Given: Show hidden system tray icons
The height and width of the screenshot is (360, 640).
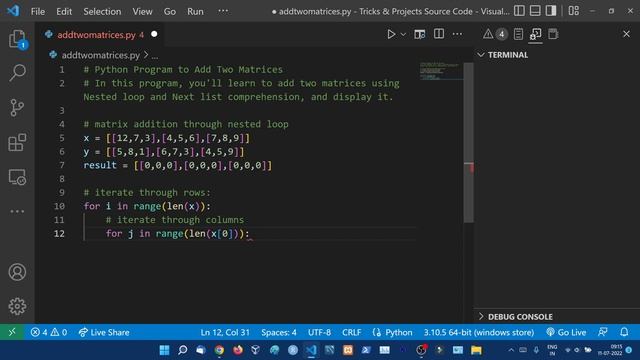Looking at the screenshot, I should (x=511, y=350).
